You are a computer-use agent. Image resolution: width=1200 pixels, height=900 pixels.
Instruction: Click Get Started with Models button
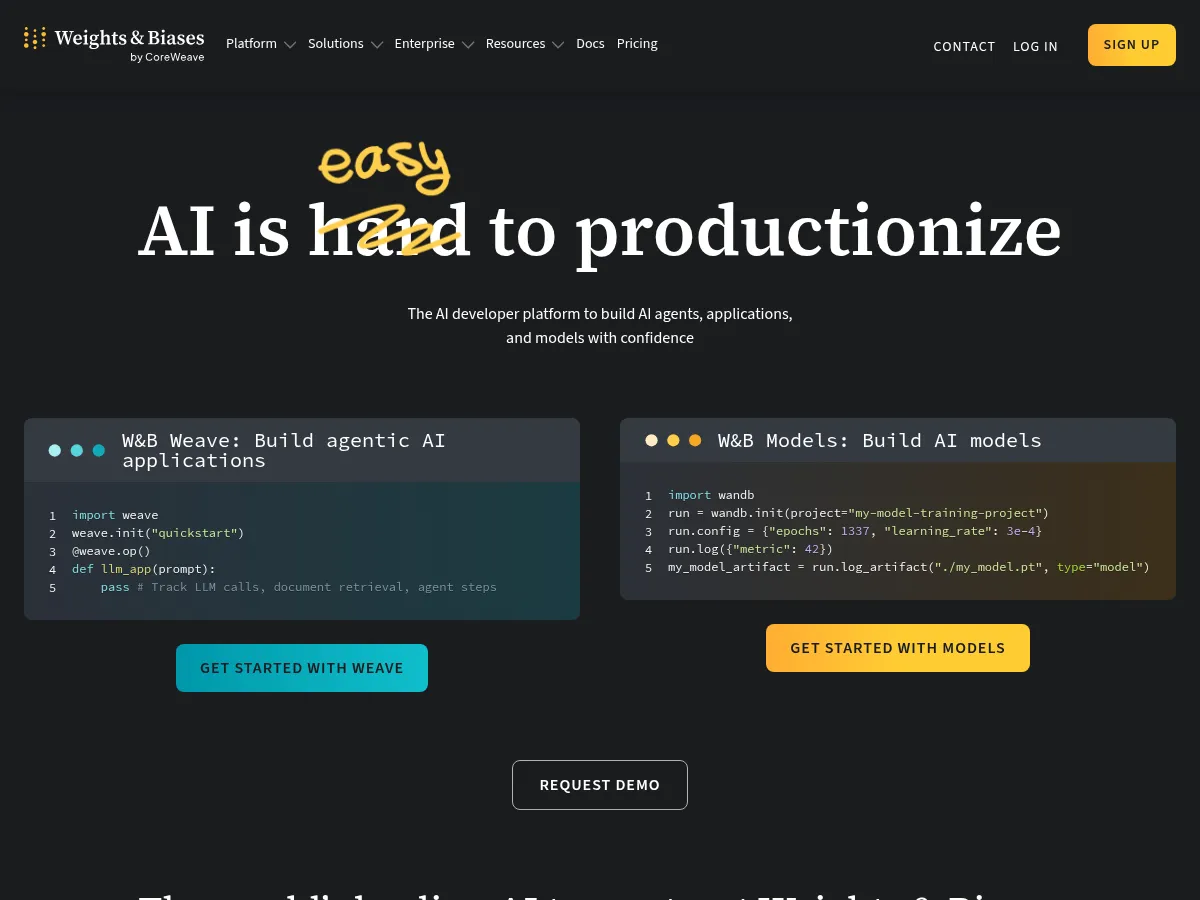pyautogui.click(x=897, y=648)
